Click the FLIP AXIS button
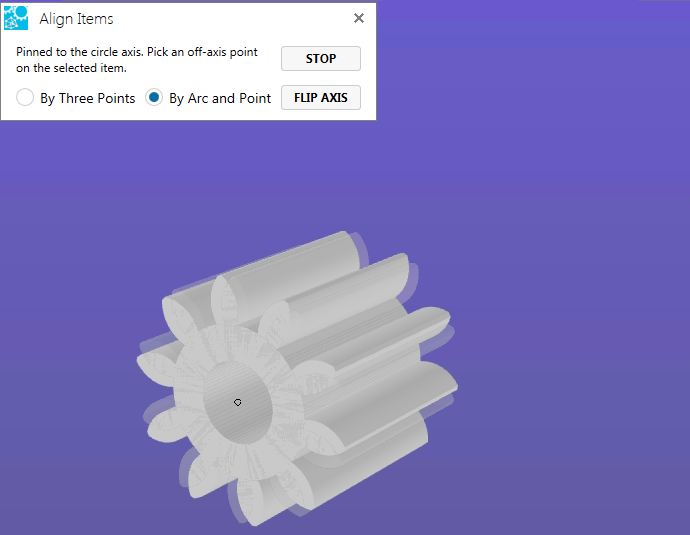Screen dimensions: 690x535 tap(320, 98)
